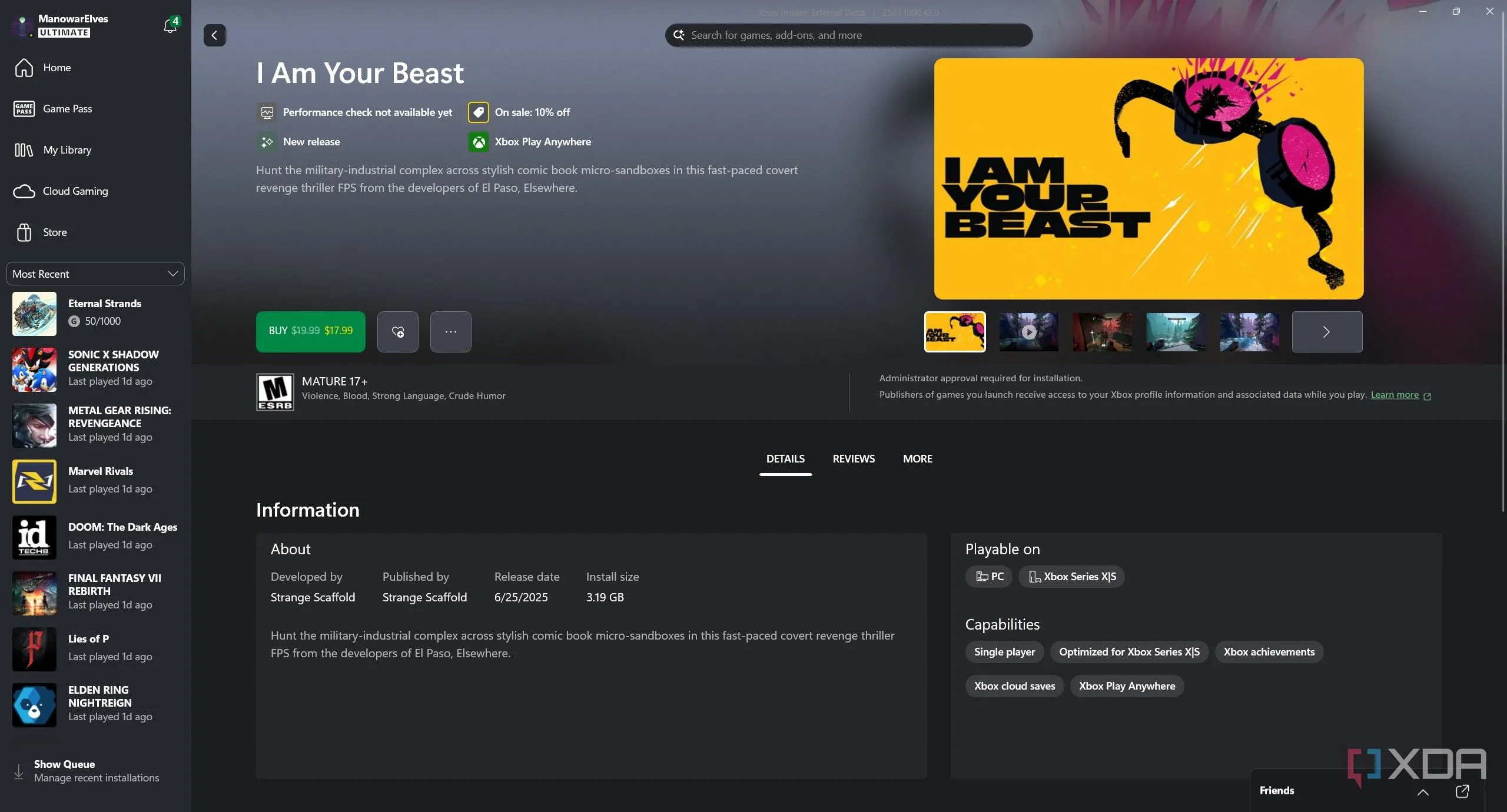Show next screenshots with right arrow
Viewport: 1507px width, 812px height.
tap(1327, 332)
